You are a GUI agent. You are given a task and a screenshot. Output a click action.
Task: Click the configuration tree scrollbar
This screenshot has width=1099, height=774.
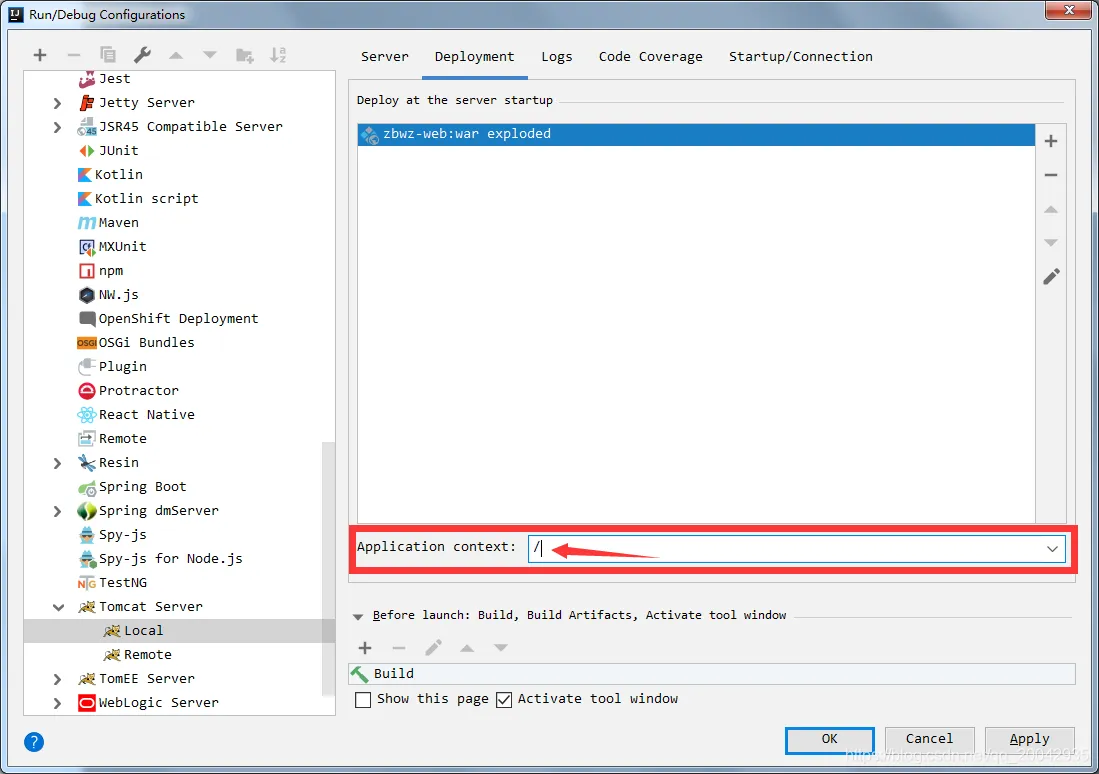click(328, 568)
